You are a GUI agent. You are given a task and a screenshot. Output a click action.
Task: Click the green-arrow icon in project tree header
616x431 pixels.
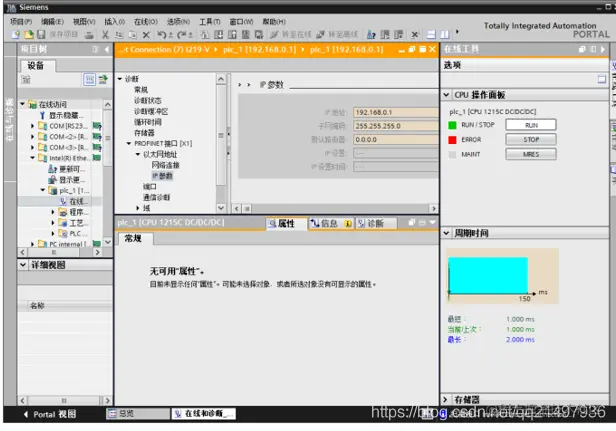coord(103,80)
